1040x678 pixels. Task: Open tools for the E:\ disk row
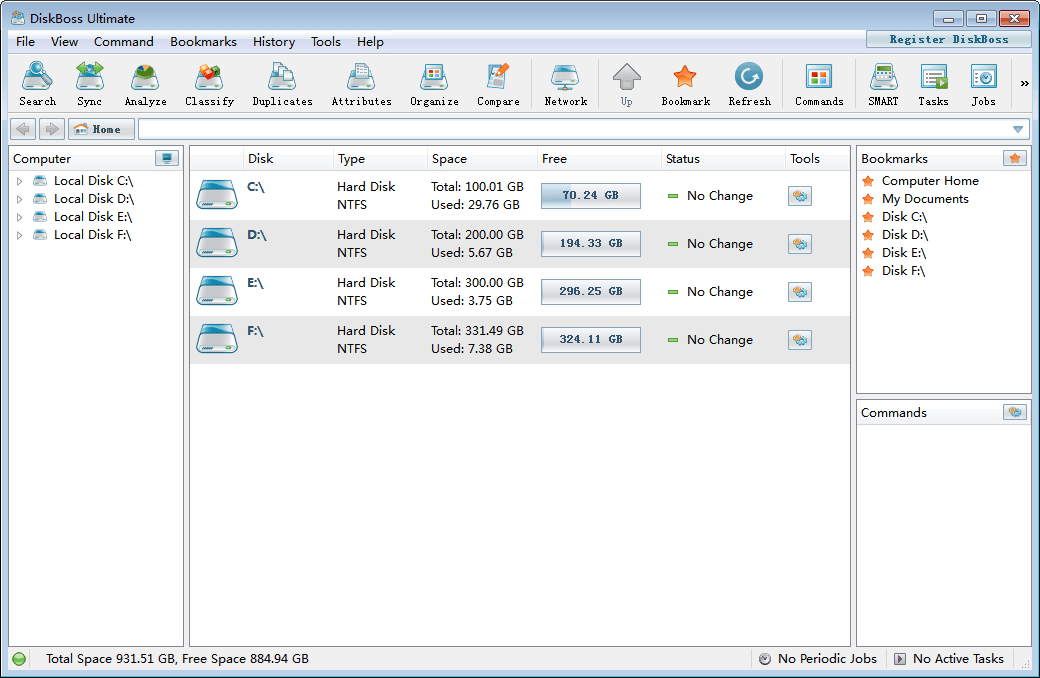point(800,292)
